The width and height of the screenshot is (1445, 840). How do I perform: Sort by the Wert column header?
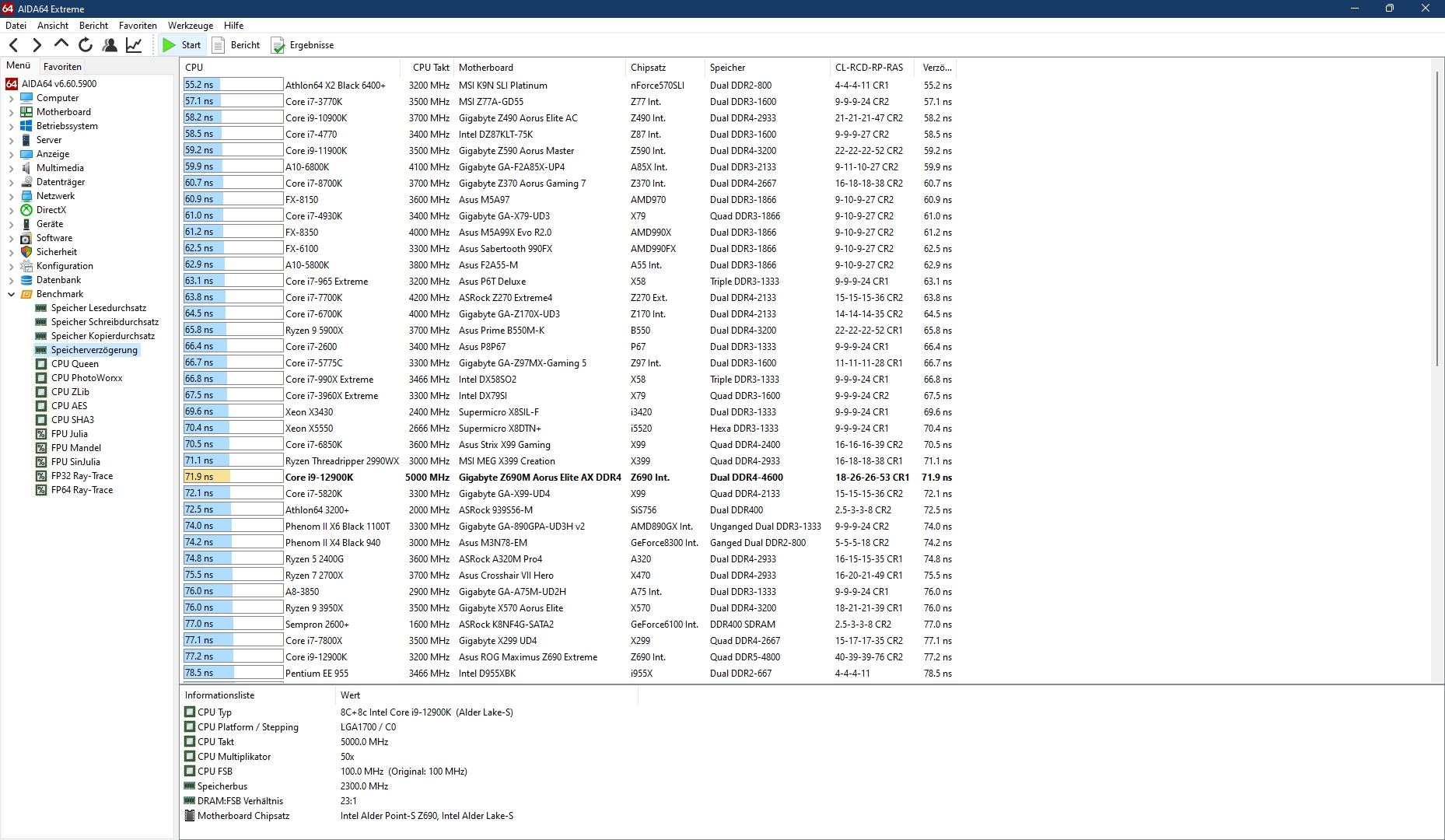coord(487,695)
